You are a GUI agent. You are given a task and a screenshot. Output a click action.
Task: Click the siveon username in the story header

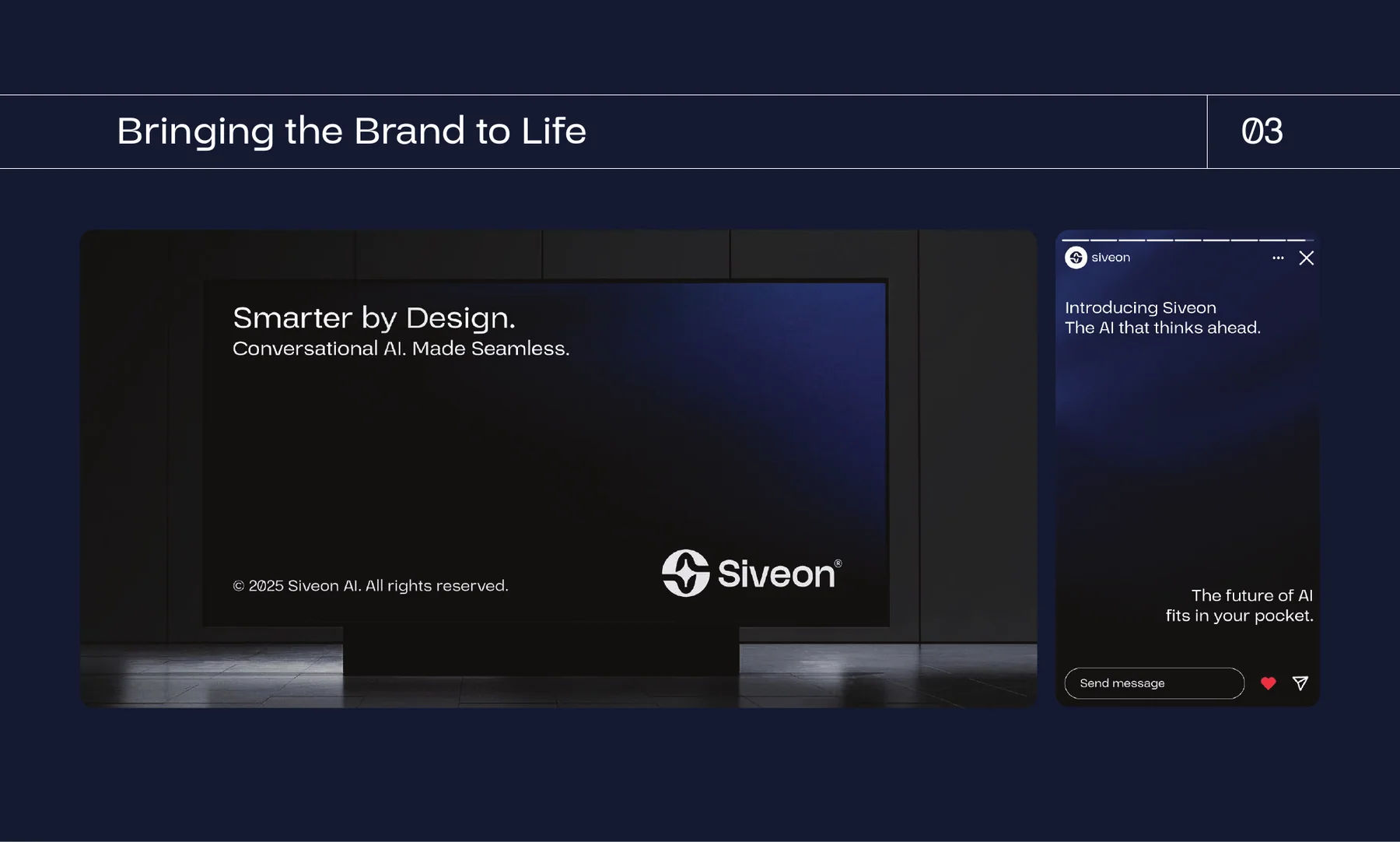(x=1111, y=258)
